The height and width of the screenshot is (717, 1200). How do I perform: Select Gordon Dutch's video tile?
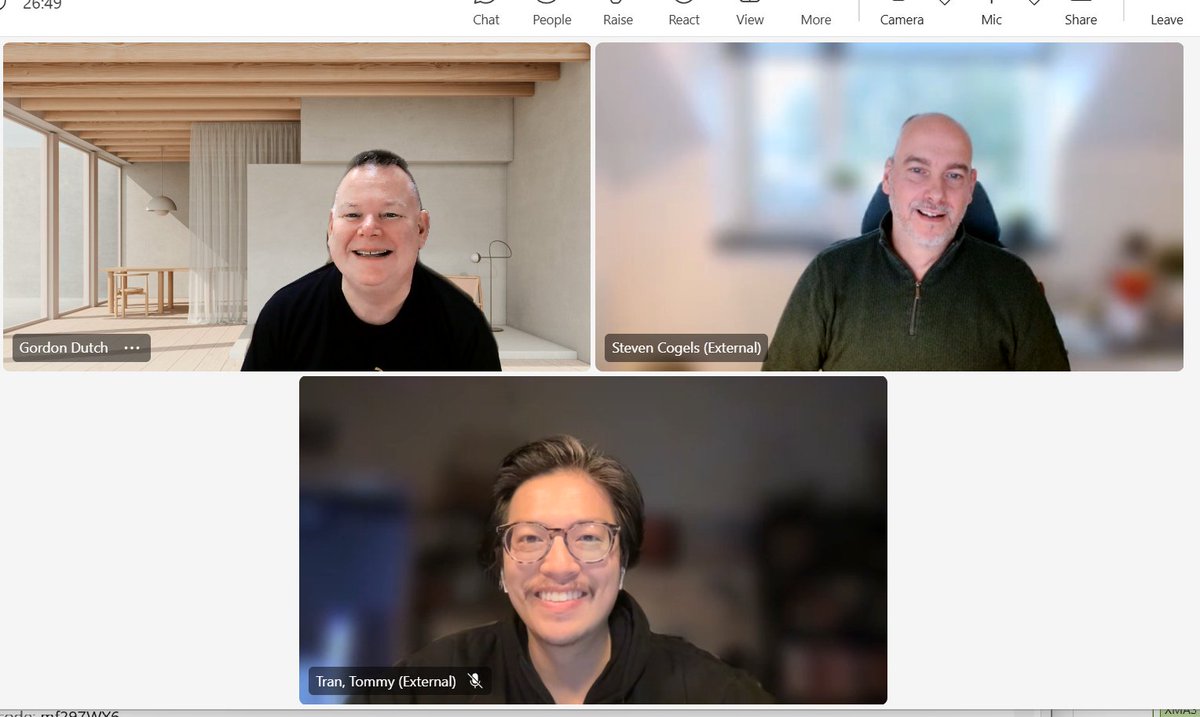pos(297,207)
